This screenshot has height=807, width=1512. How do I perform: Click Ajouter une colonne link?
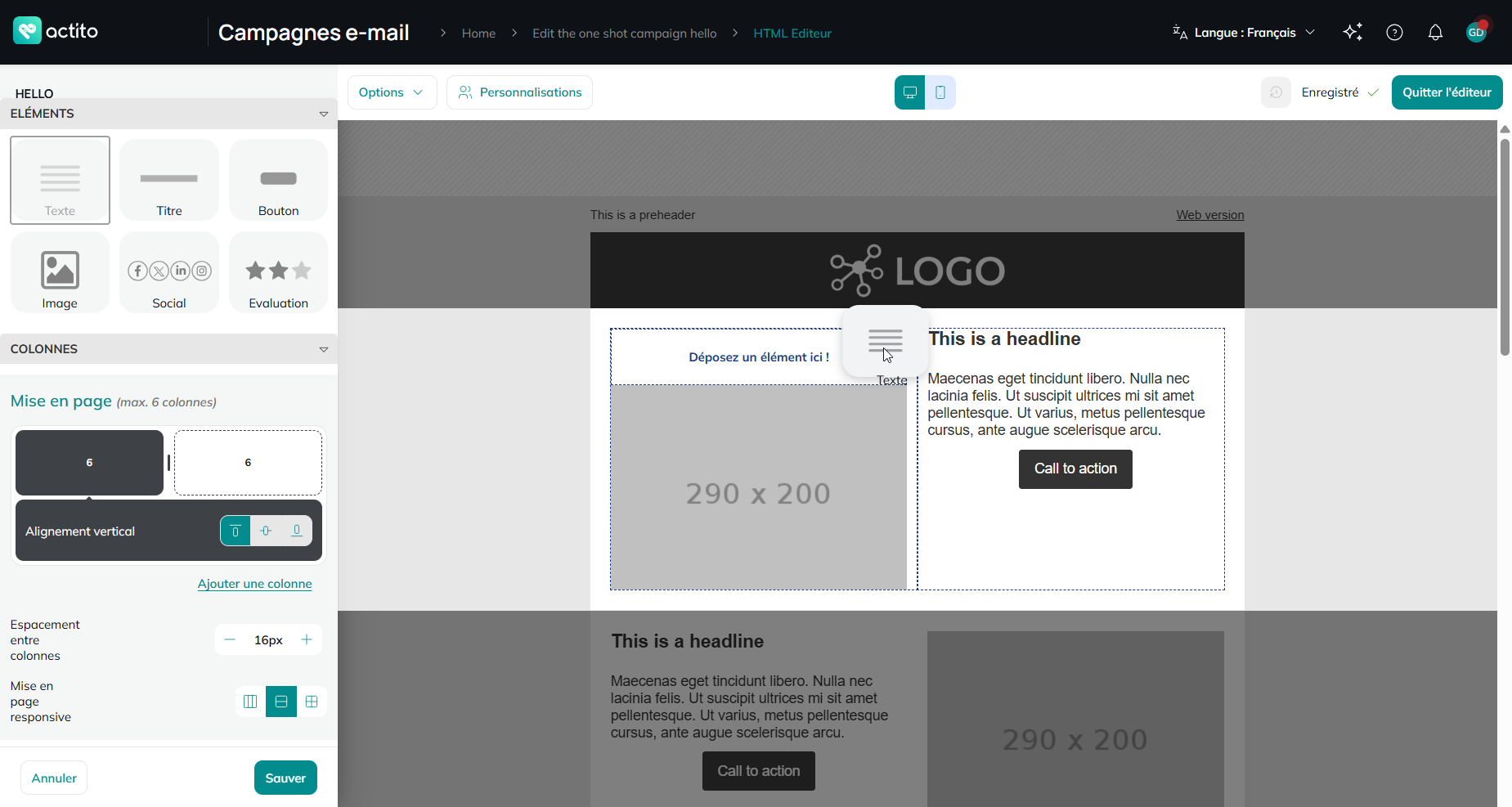tap(254, 584)
